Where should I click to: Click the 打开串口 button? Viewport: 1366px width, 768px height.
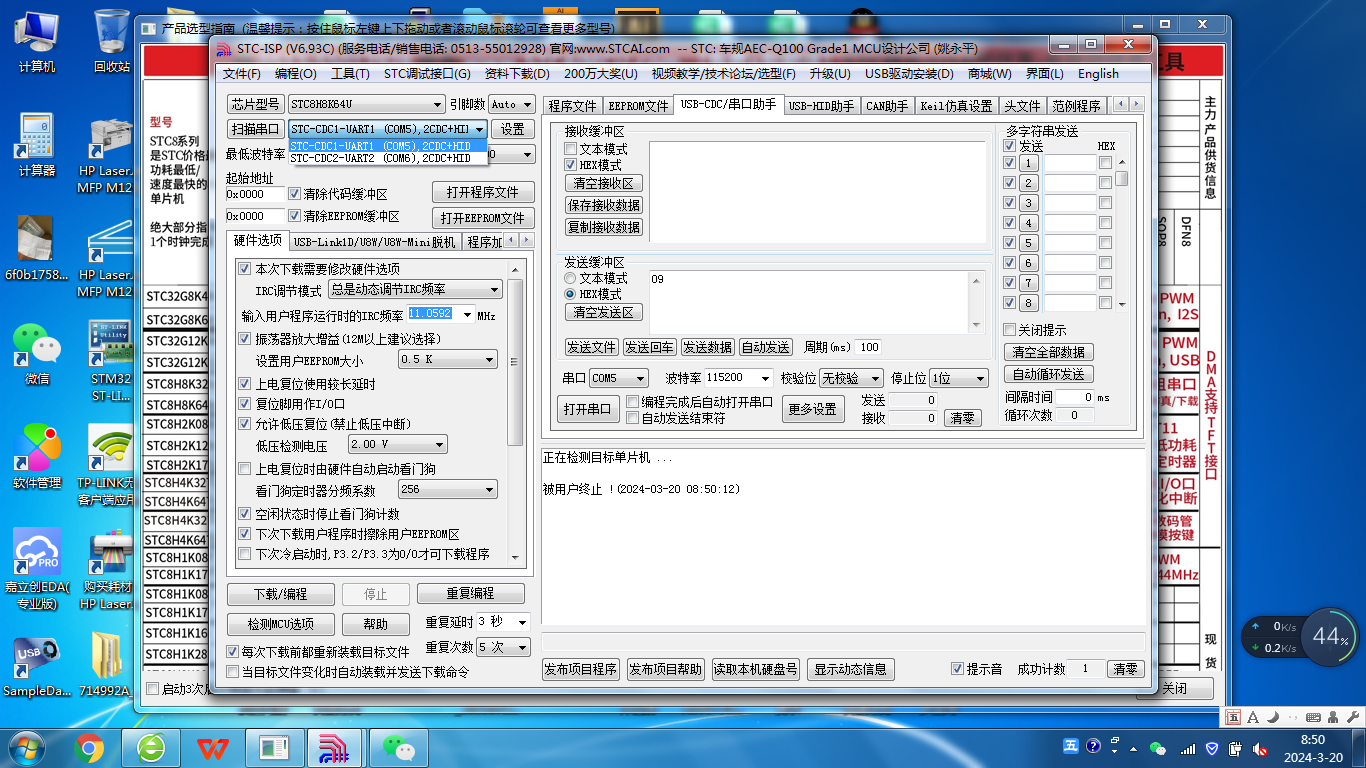click(x=586, y=409)
